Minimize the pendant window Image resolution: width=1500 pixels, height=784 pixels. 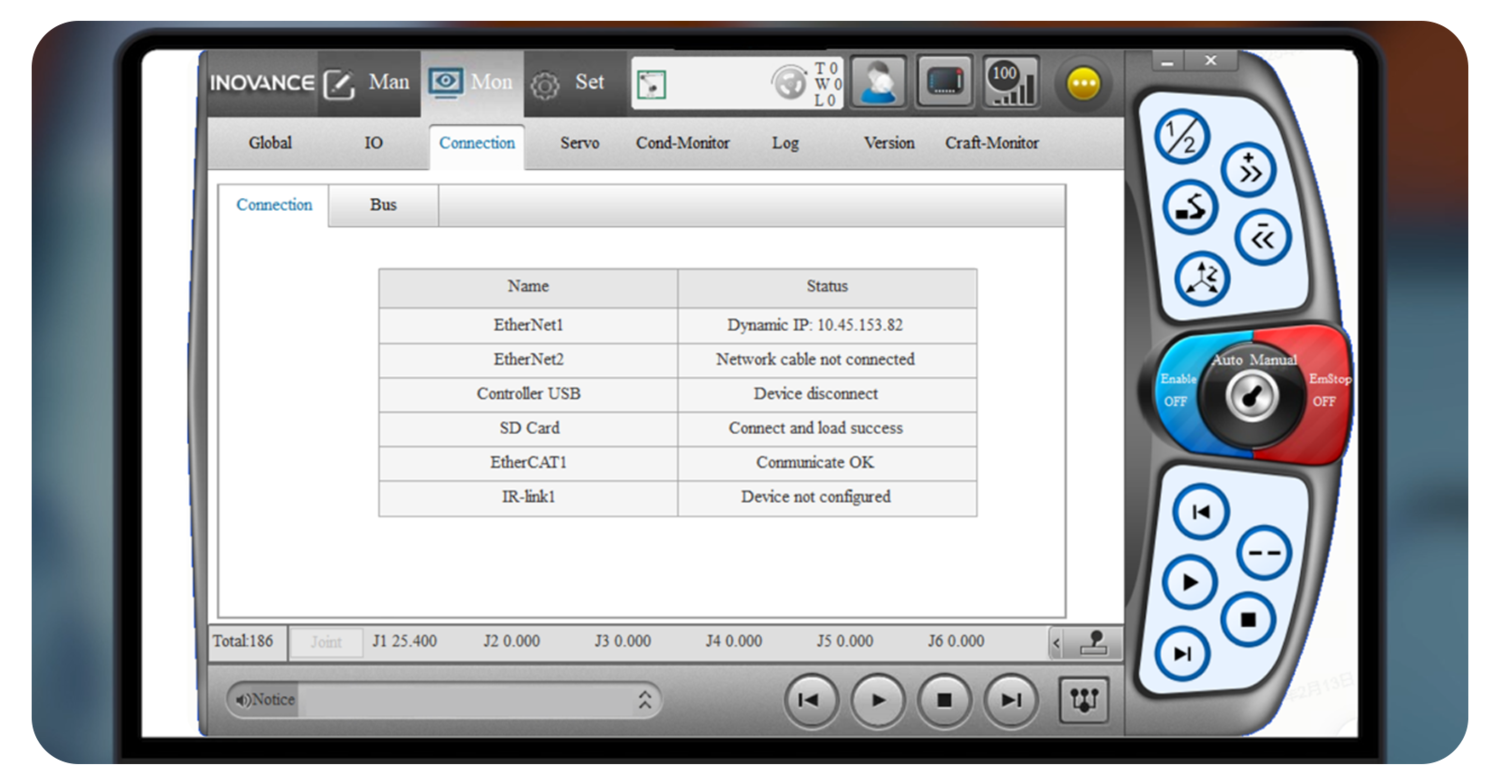click(x=1167, y=61)
